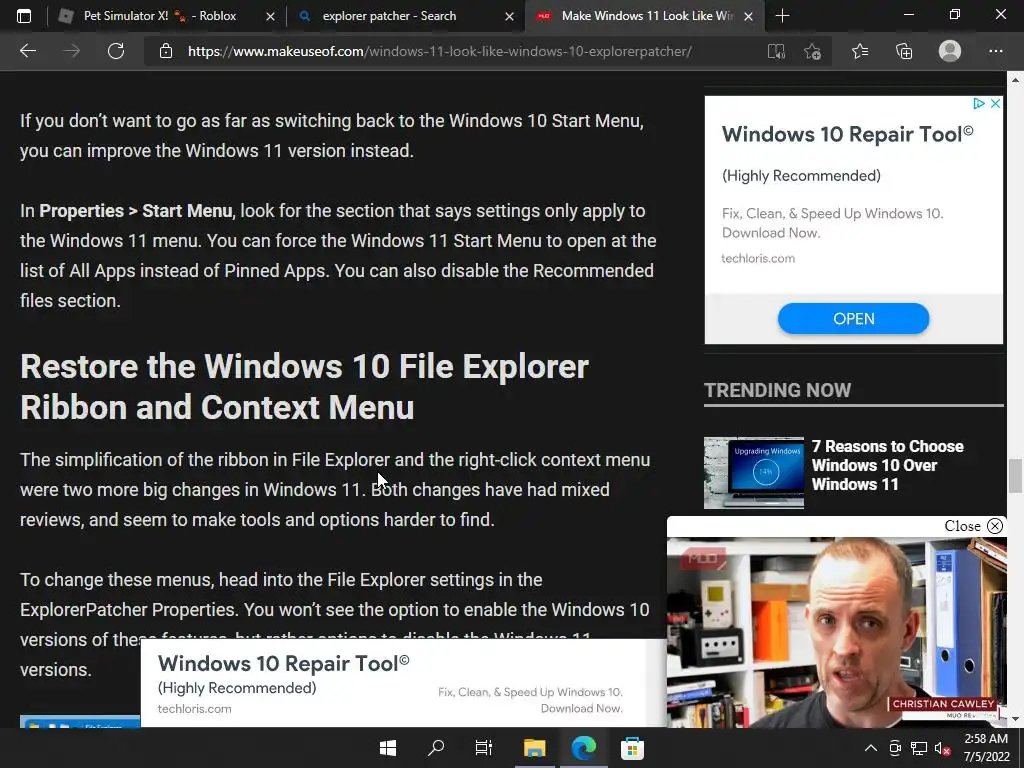Open Task View on the taskbar
This screenshot has height=768, width=1024.
(484, 748)
